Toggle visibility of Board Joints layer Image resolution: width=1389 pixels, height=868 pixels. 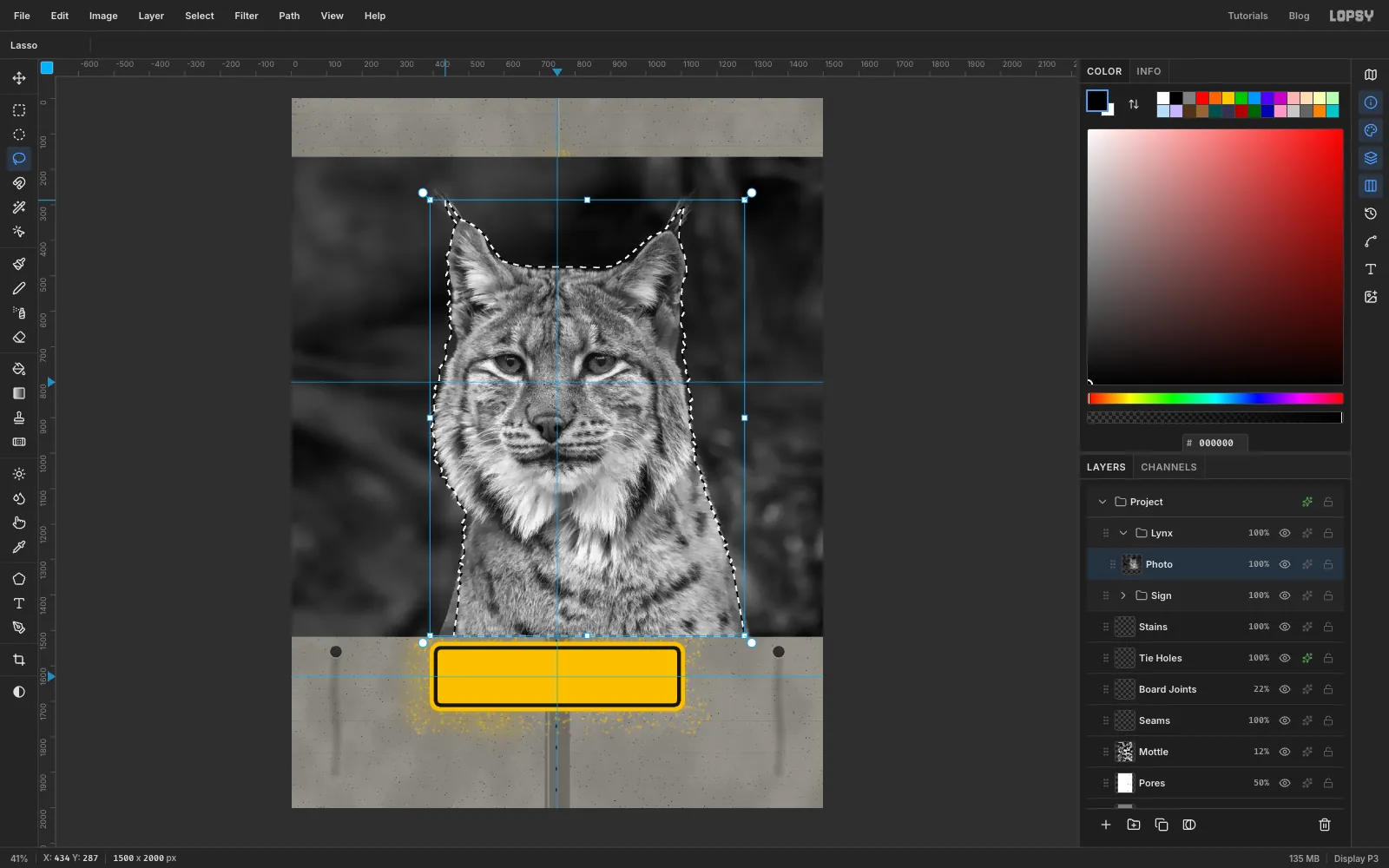pyautogui.click(x=1285, y=689)
